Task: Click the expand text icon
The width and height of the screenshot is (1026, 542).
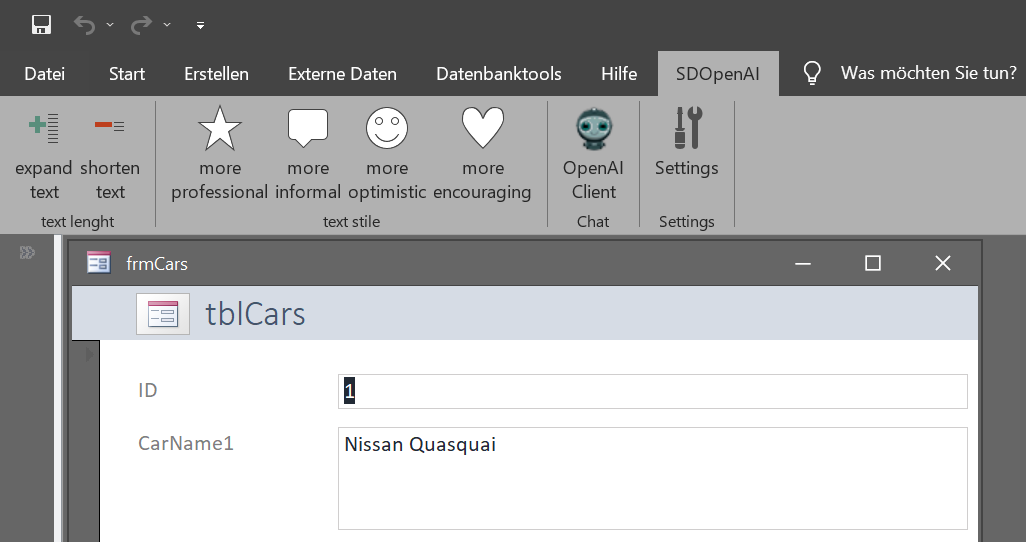Action: pyautogui.click(x=44, y=128)
